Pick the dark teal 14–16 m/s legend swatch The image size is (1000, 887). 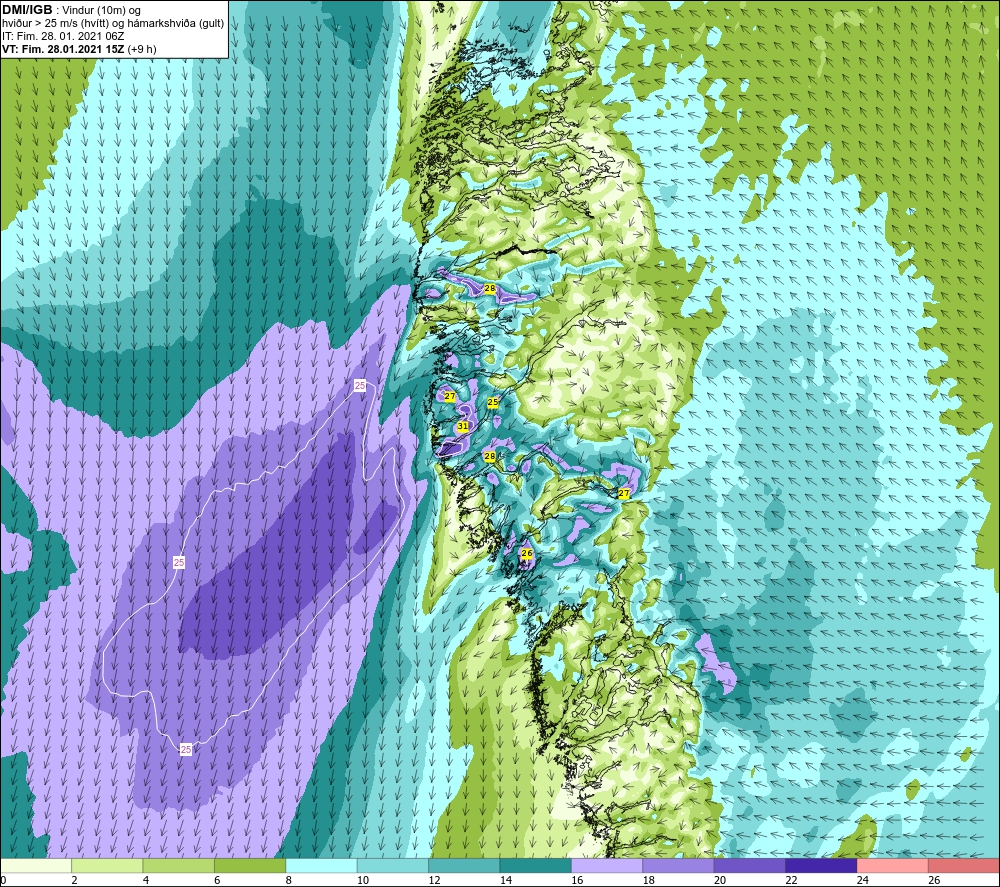pyautogui.click(x=536, y=866)
